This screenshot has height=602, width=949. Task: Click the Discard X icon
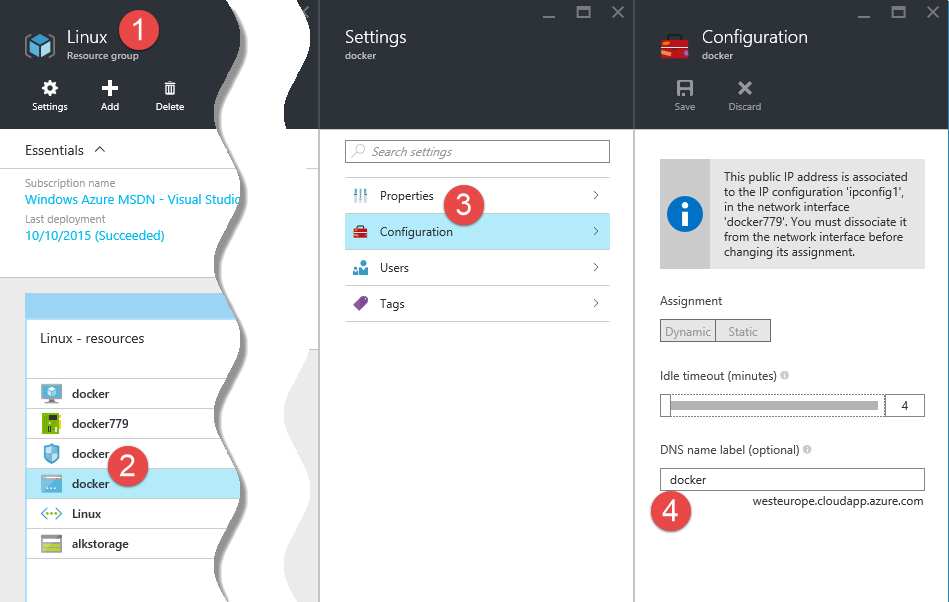click(x=744, y=89)
